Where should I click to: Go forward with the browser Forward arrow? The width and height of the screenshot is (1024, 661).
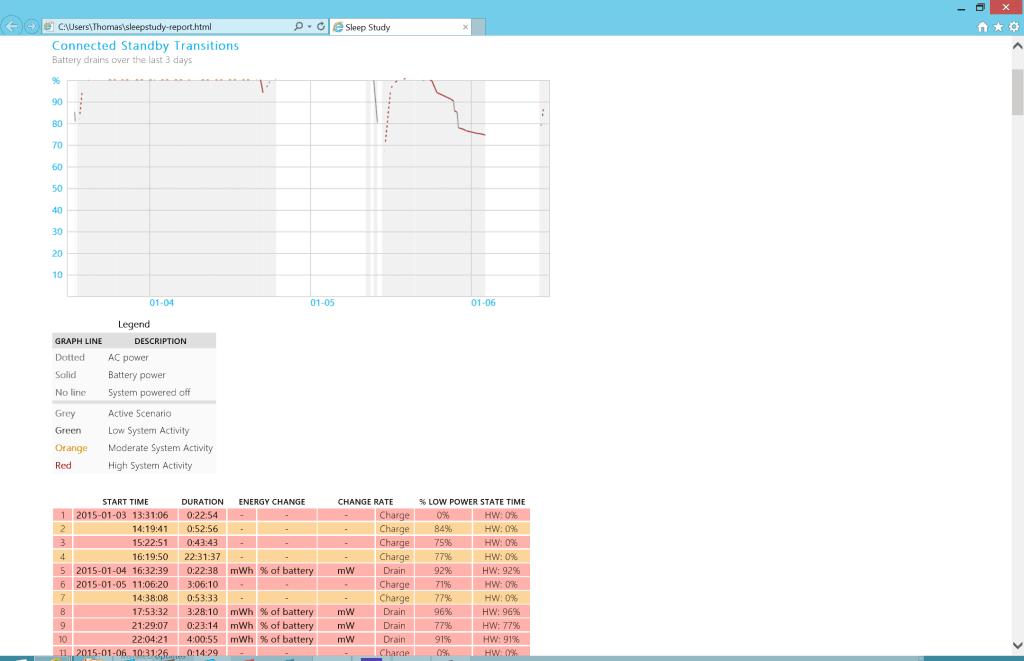pos(31,27)
